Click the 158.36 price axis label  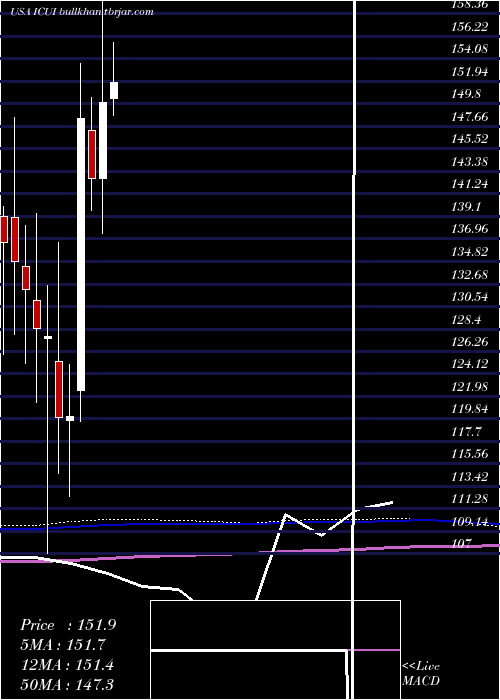[470, 4]
